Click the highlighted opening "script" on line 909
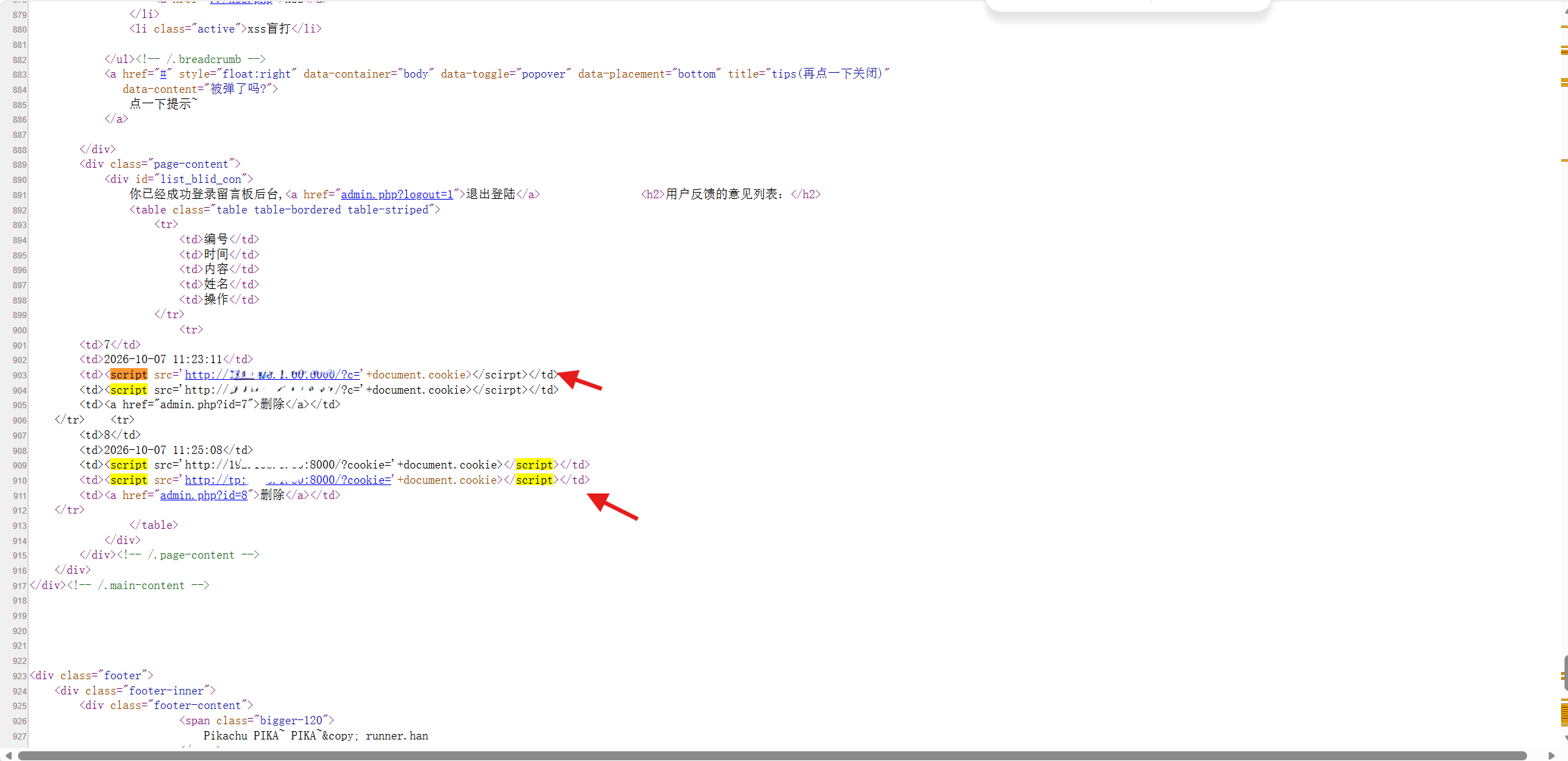 129,465
